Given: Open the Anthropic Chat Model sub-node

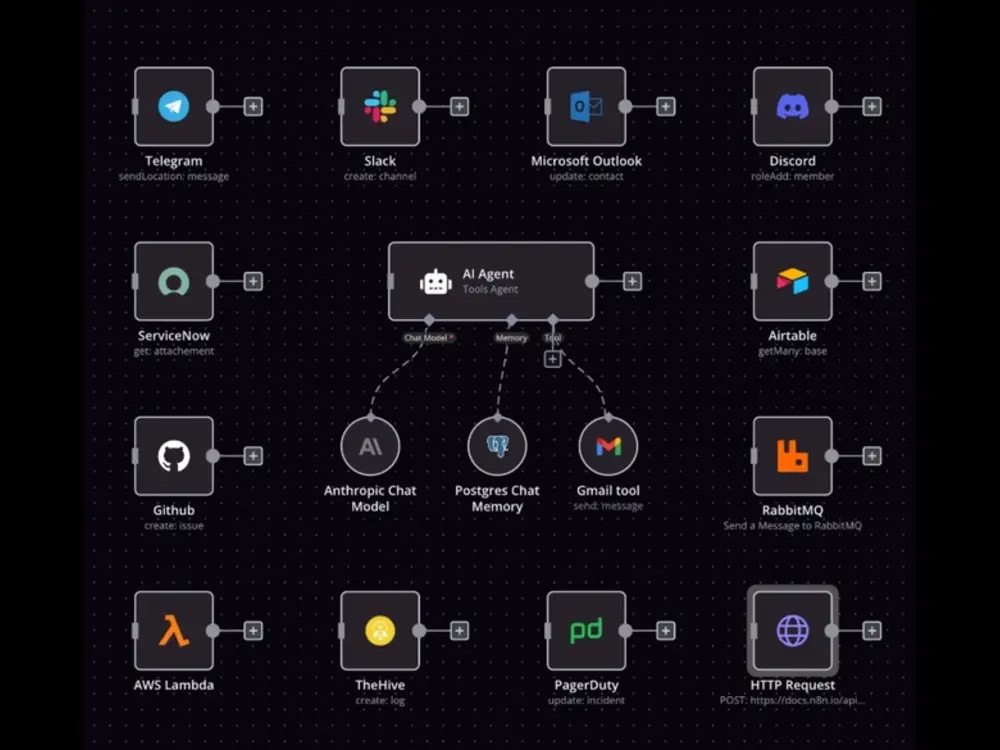Looking at the screenshot, I should click(371, 446).
